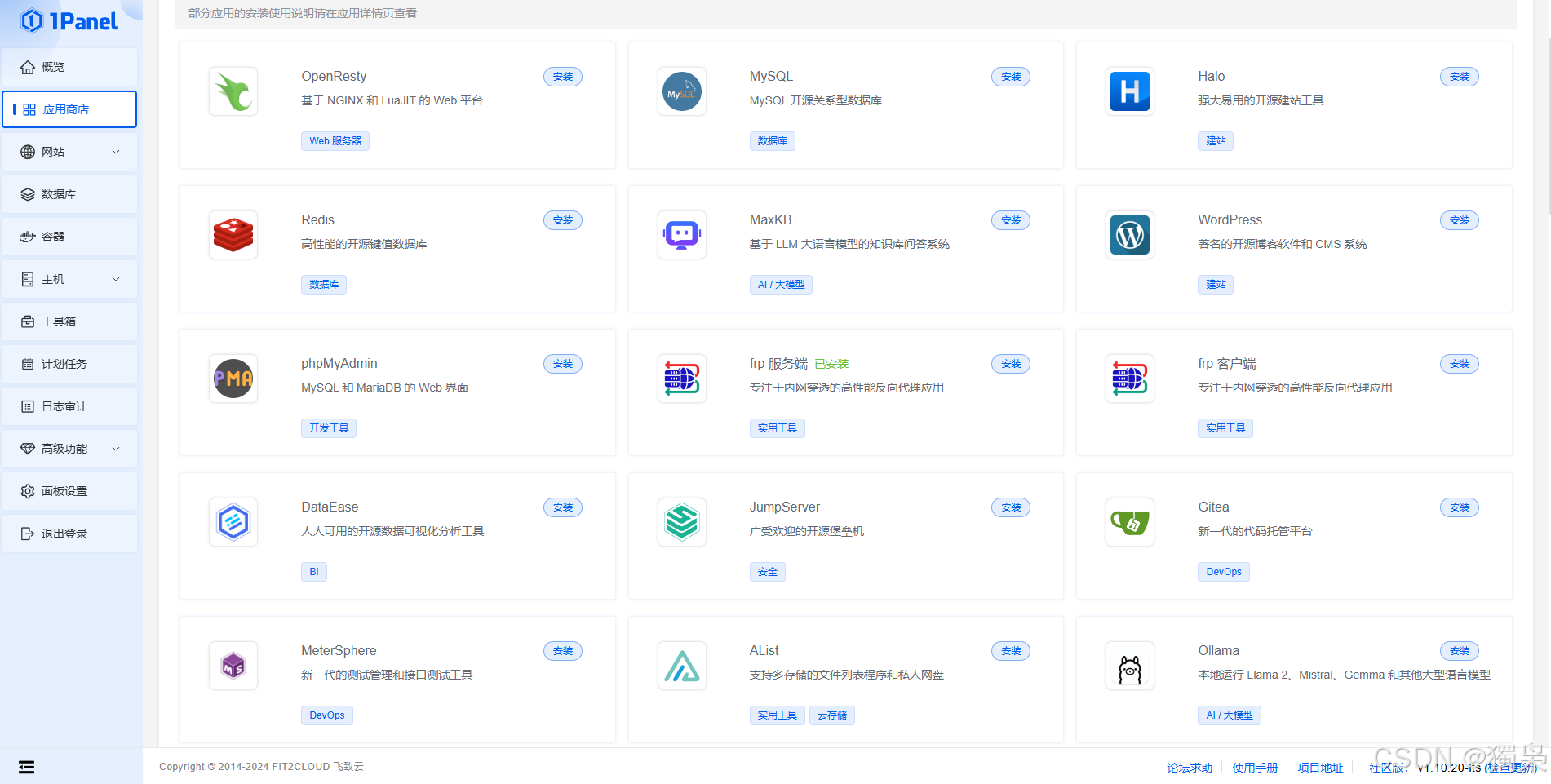Click the BI tag on DataEase
The image size is (1551, 784).
point(314,572)
